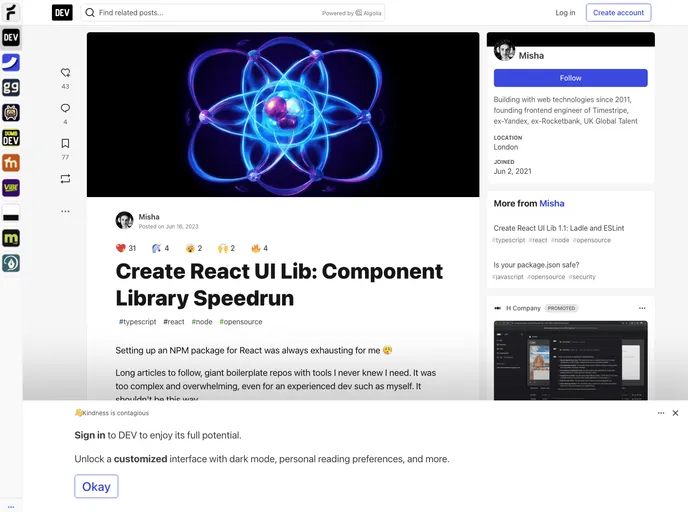
Task: Open the #typescript tag under title
Action: coord(137,322)
